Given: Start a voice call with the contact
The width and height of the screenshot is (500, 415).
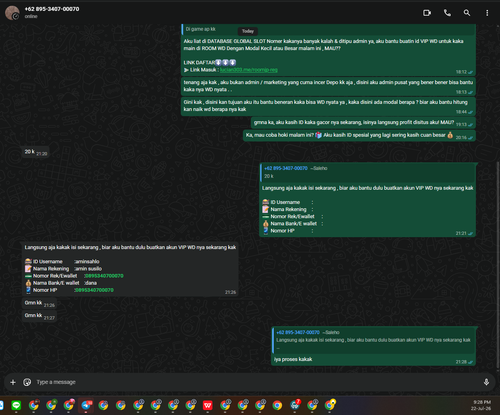Looking at the screenshot, I should 447,13.
